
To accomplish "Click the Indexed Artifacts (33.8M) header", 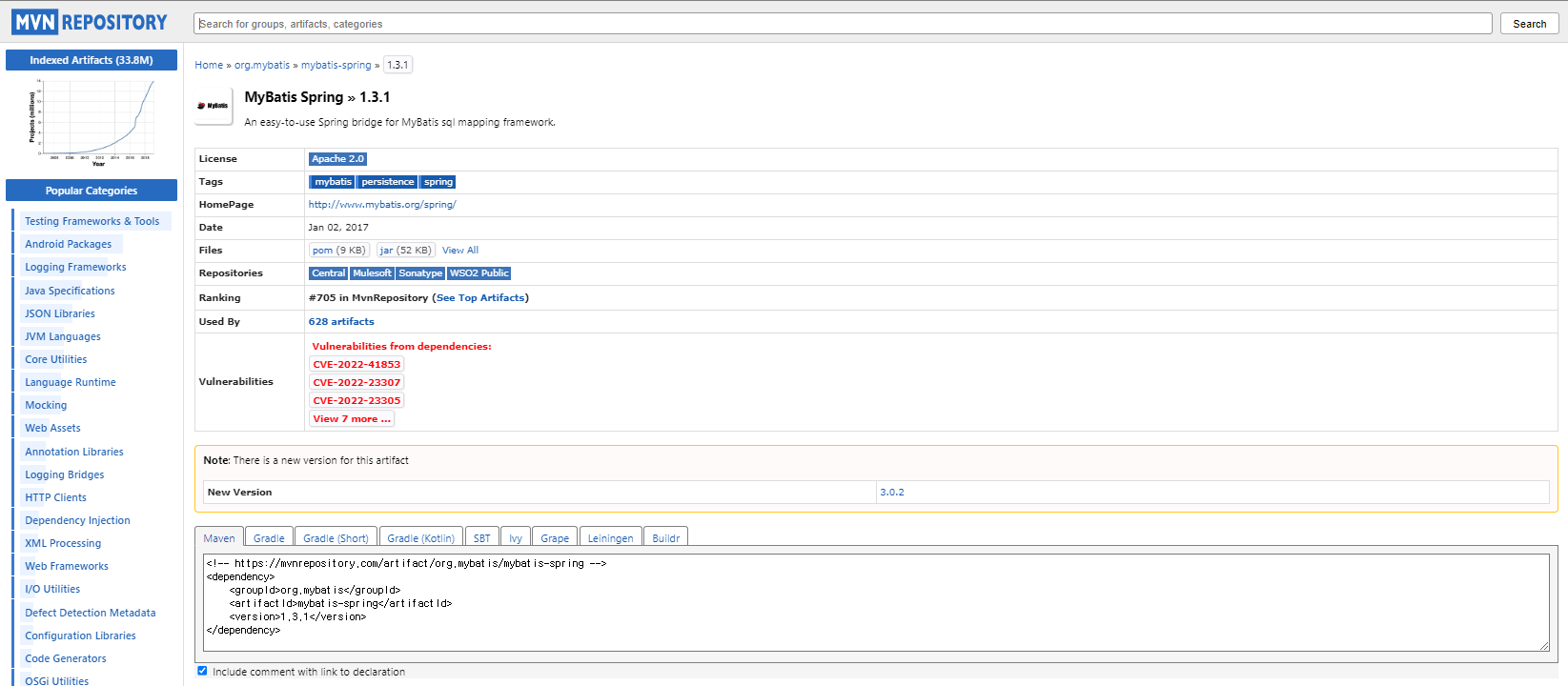I will point(92,60).
